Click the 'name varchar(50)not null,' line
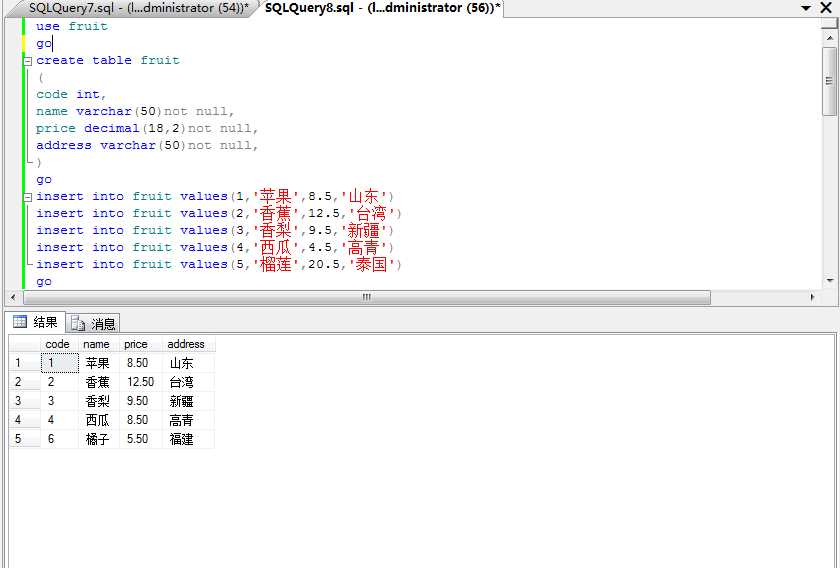The width and height of the screenshot is (840, 568). click(x=135, y=111)
